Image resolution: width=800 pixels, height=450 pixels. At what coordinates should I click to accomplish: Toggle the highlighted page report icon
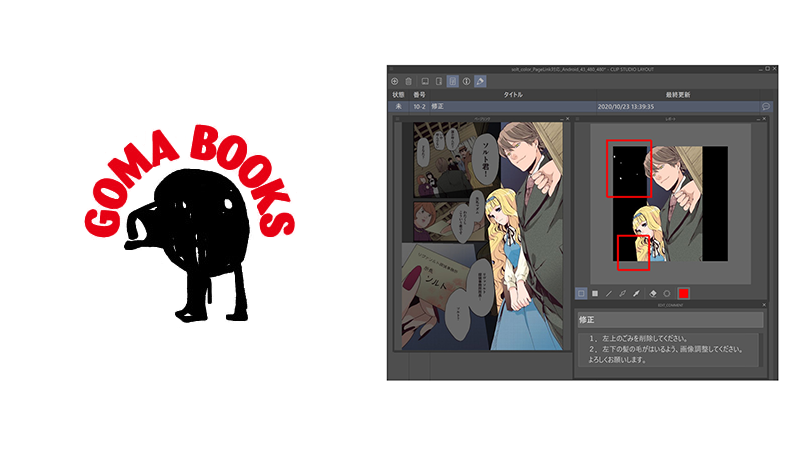pyautogui.click(x=453, y=81)
